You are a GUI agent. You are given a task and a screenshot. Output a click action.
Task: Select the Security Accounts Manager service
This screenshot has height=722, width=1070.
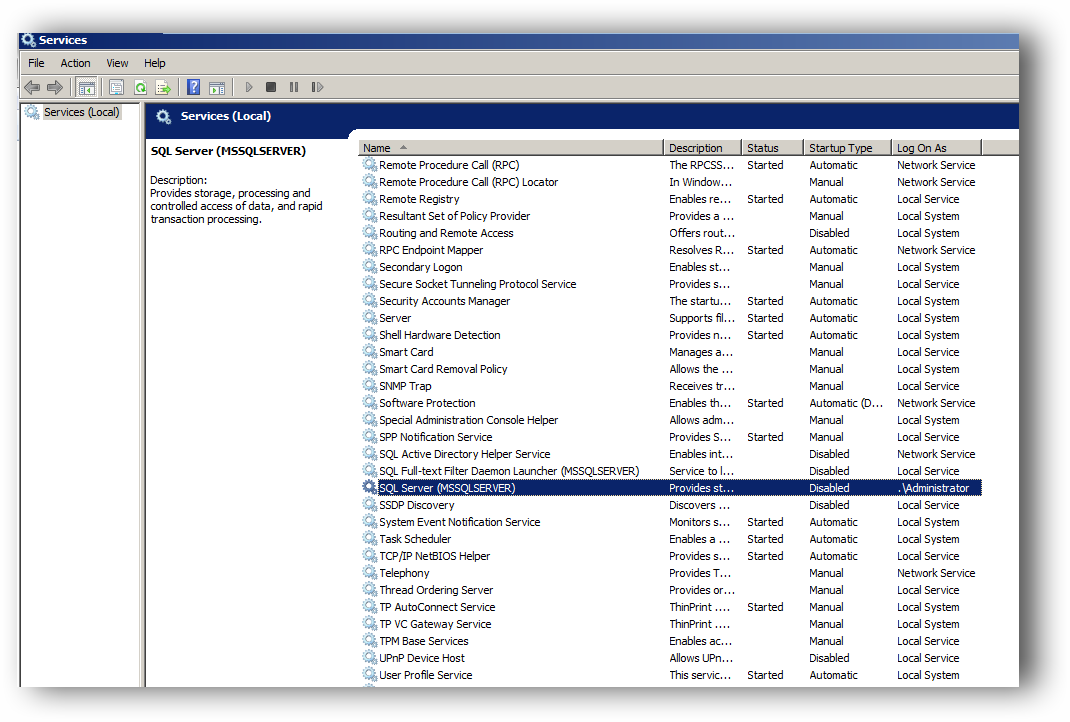670,301
